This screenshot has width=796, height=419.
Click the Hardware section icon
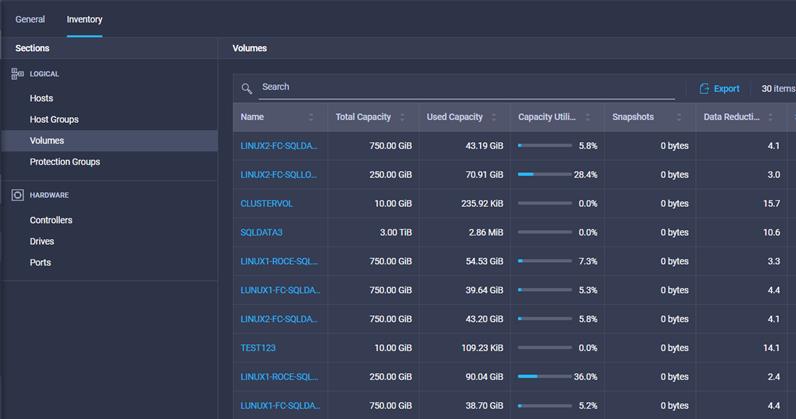(x=17, y=195)
